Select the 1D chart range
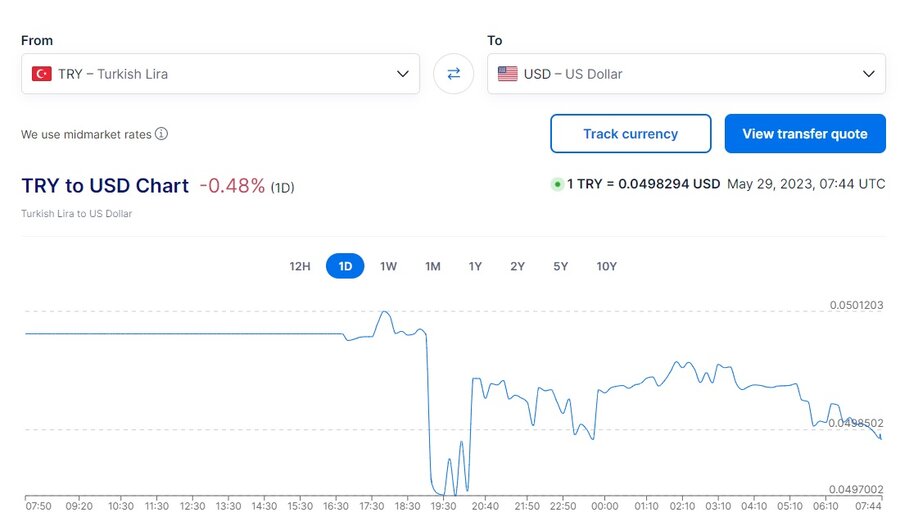The image size is (900, 526). 345,266
